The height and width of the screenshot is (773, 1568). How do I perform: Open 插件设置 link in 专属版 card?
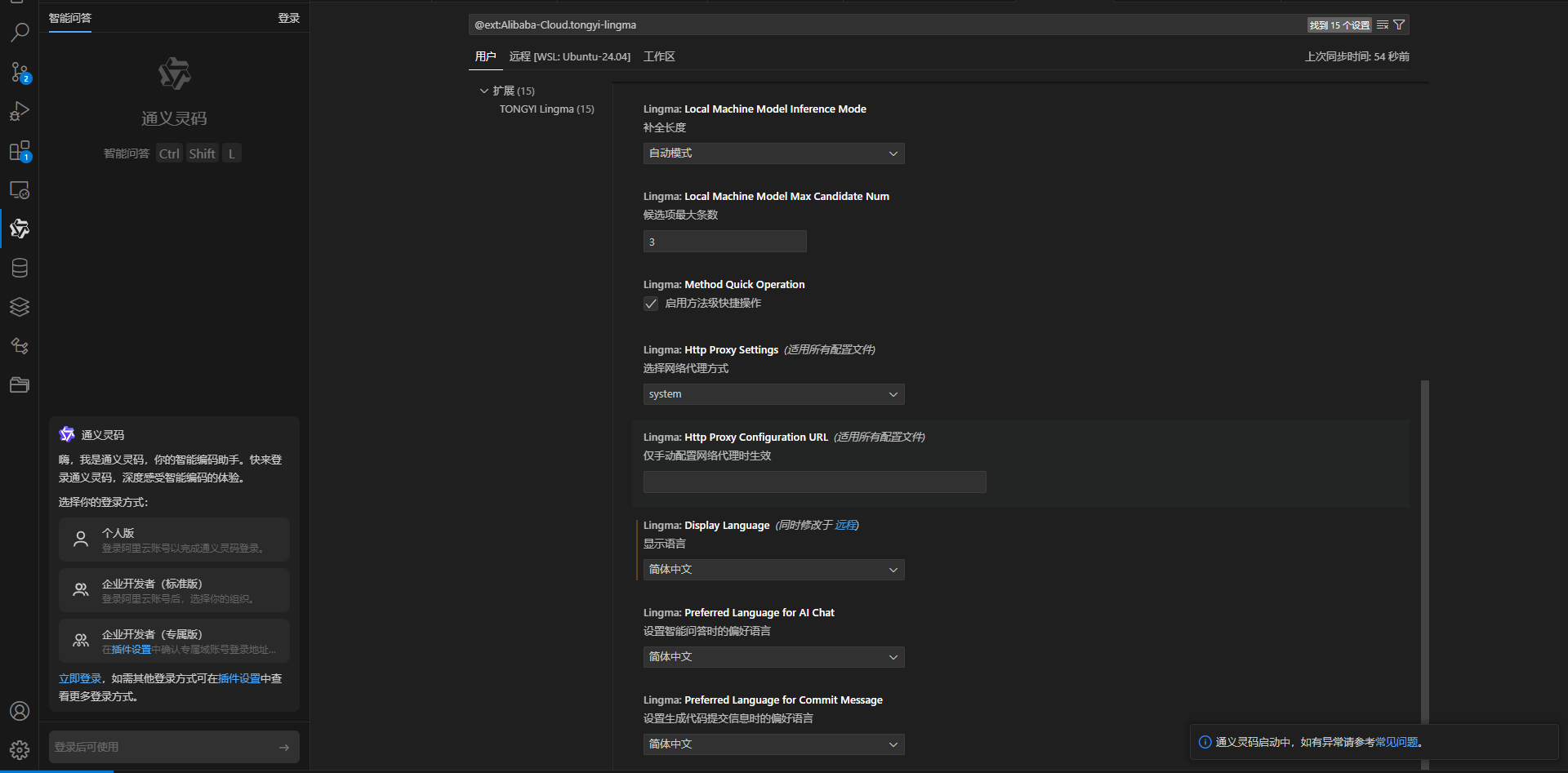pyautogui.click(x=131, y=650)
